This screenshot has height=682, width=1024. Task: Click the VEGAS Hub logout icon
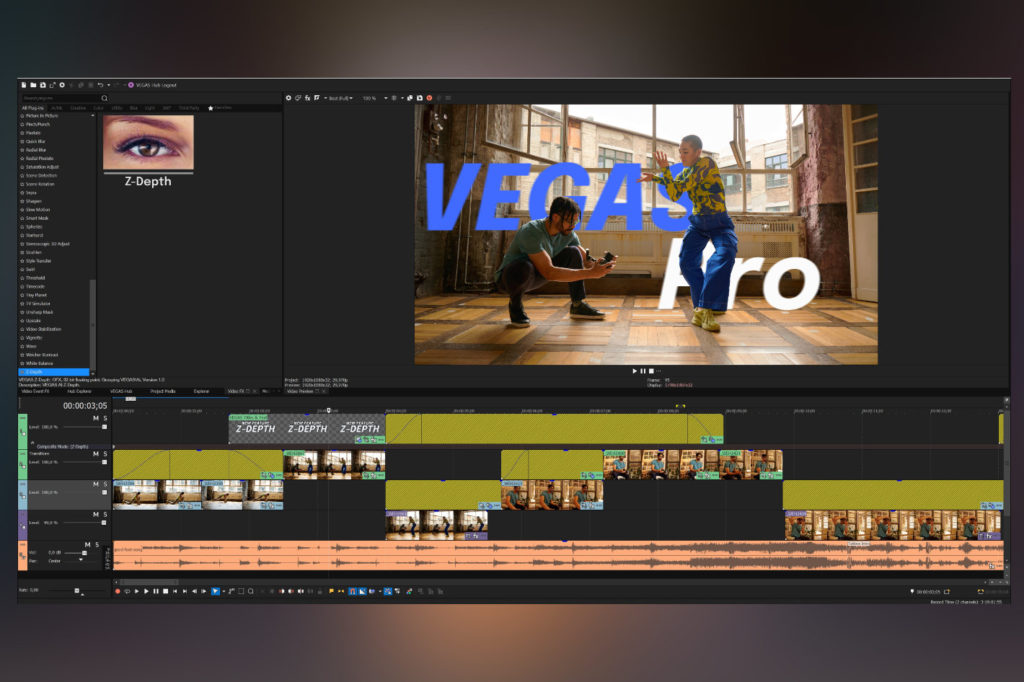pyautogui.click(x=131, y=85)
